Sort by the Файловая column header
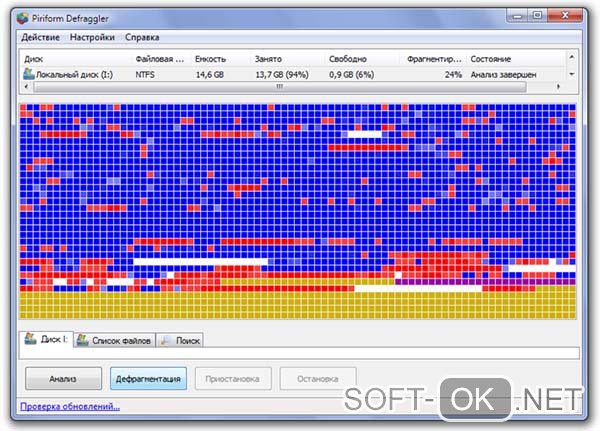The width and height of the screenshot is (600, 431). tap(160, 59)
